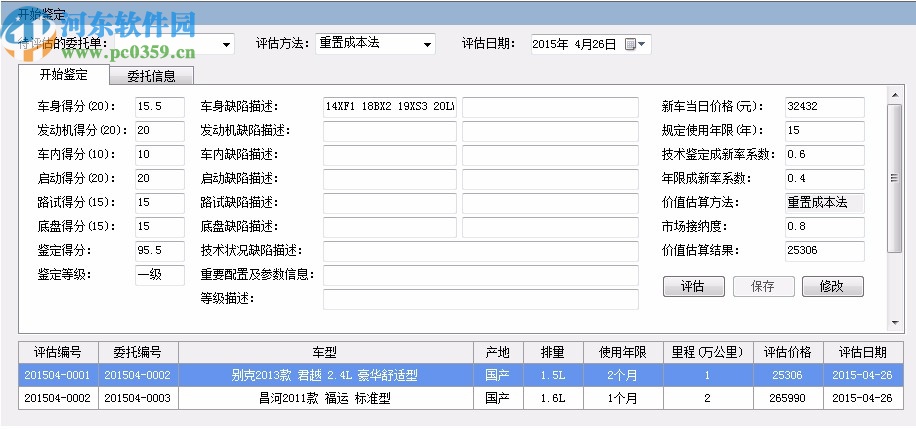Click the 201504-0003 委托编号 cell
The height and width of the screenshot is (429, 916).
click(138, 399)
